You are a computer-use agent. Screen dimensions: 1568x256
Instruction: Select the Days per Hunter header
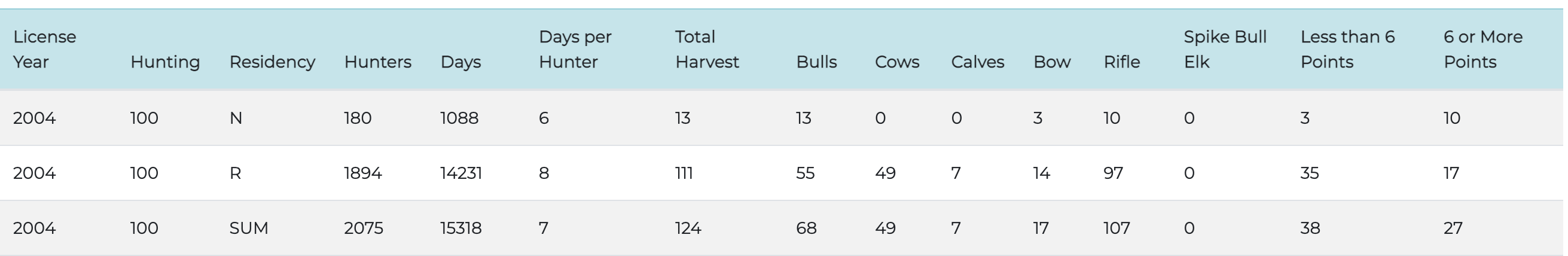pos(575,50)
